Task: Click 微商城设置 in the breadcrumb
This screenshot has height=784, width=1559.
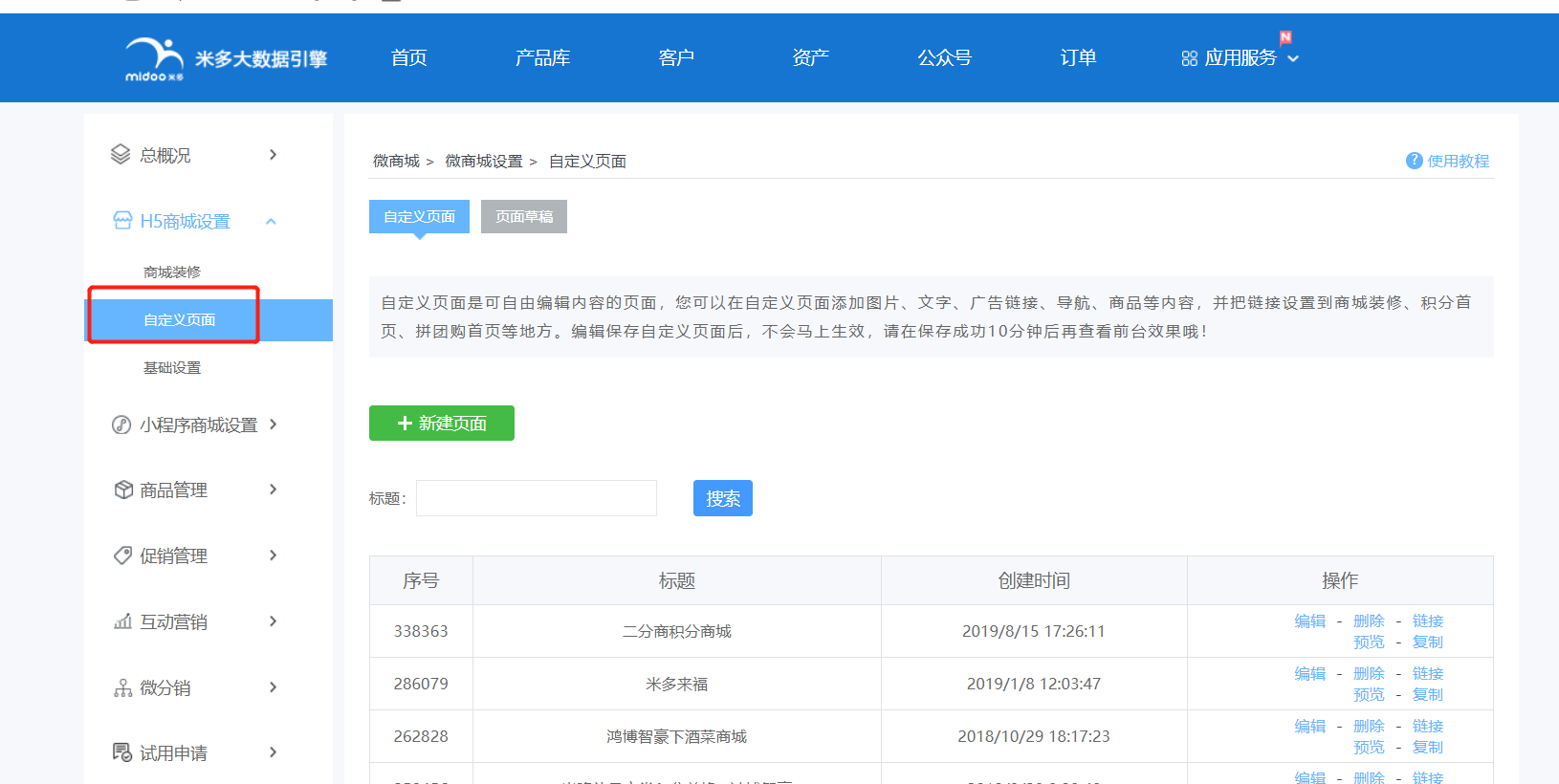Action: point(484,162)
